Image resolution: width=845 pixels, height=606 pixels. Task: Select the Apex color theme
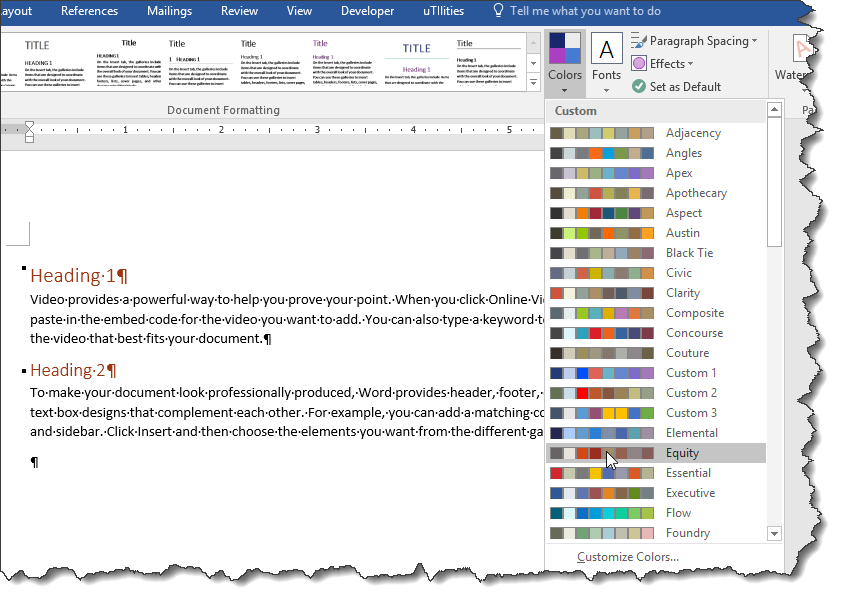click(x=656, y=173)
